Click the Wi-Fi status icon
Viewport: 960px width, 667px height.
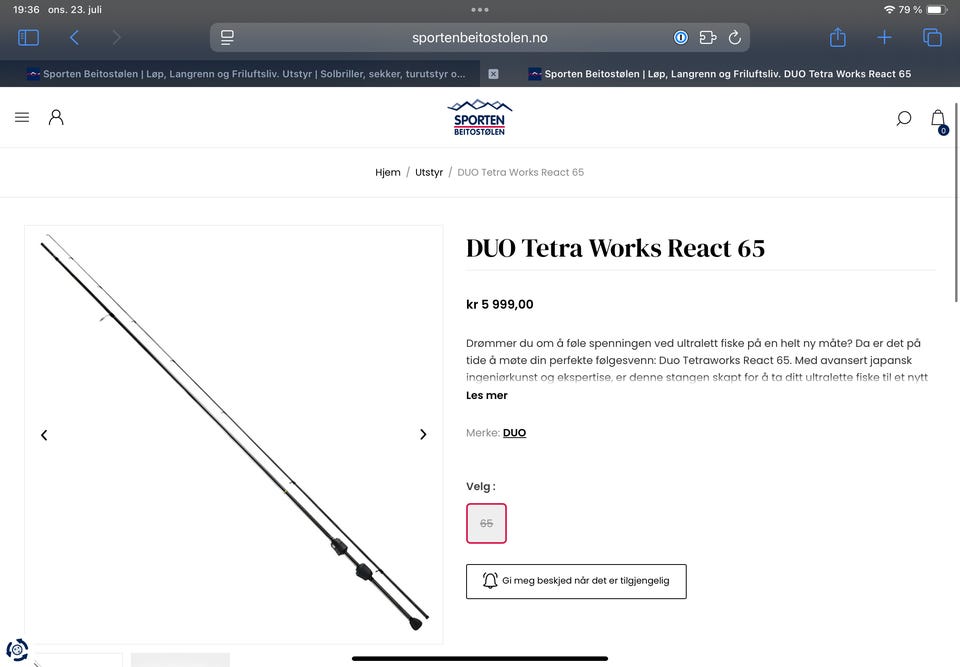[889, 10]
